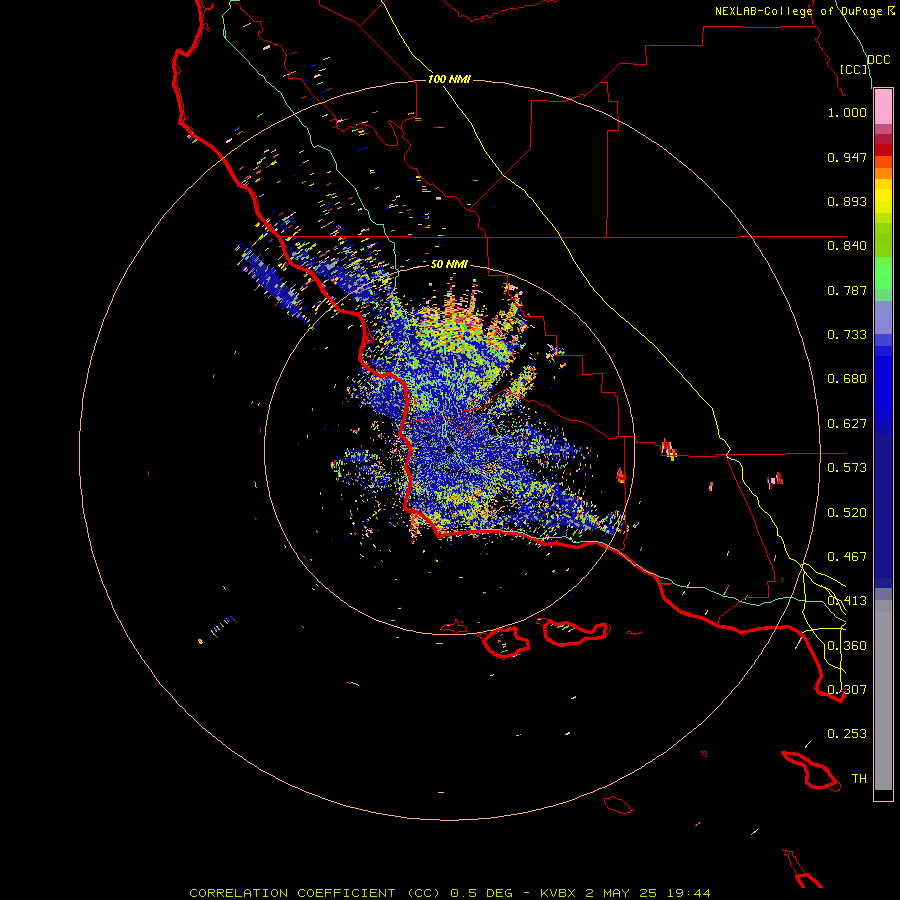Click the 0.947 legend value
900x900 pixels.
847,157
